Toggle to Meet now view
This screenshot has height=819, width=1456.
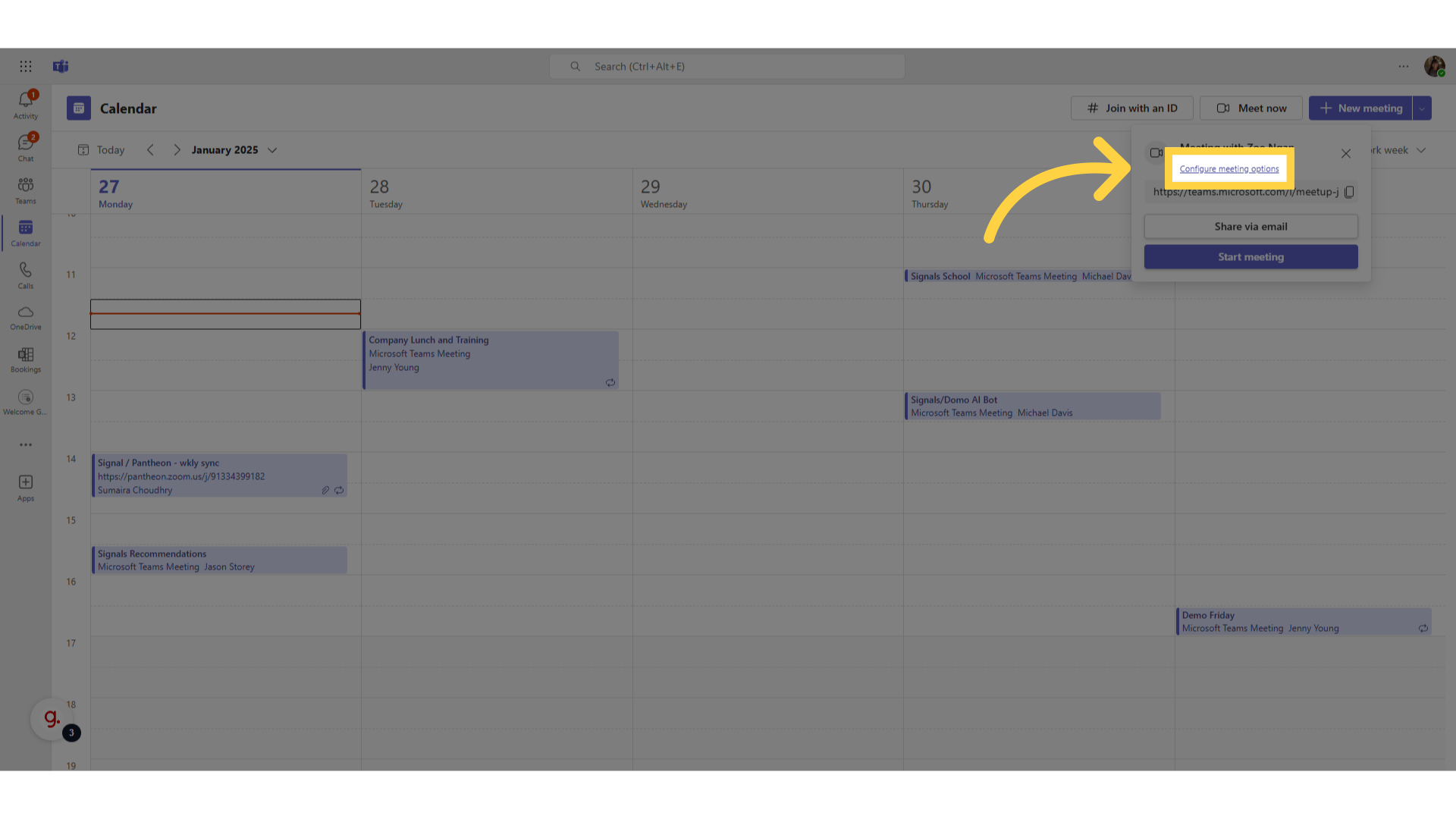[1251, 108]
